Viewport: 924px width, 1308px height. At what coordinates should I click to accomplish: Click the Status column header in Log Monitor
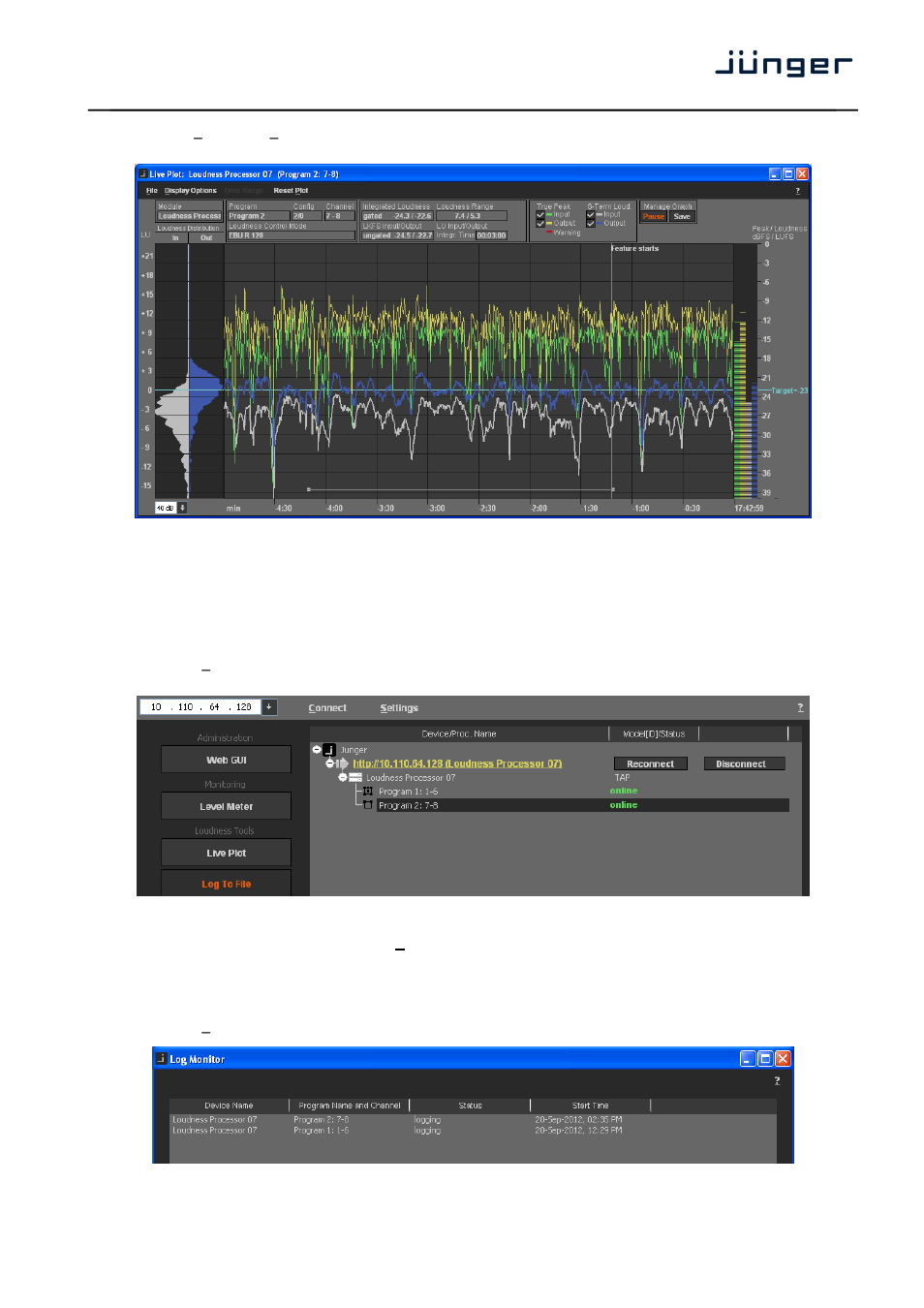pyautogui.click(x=471, y=1106)
